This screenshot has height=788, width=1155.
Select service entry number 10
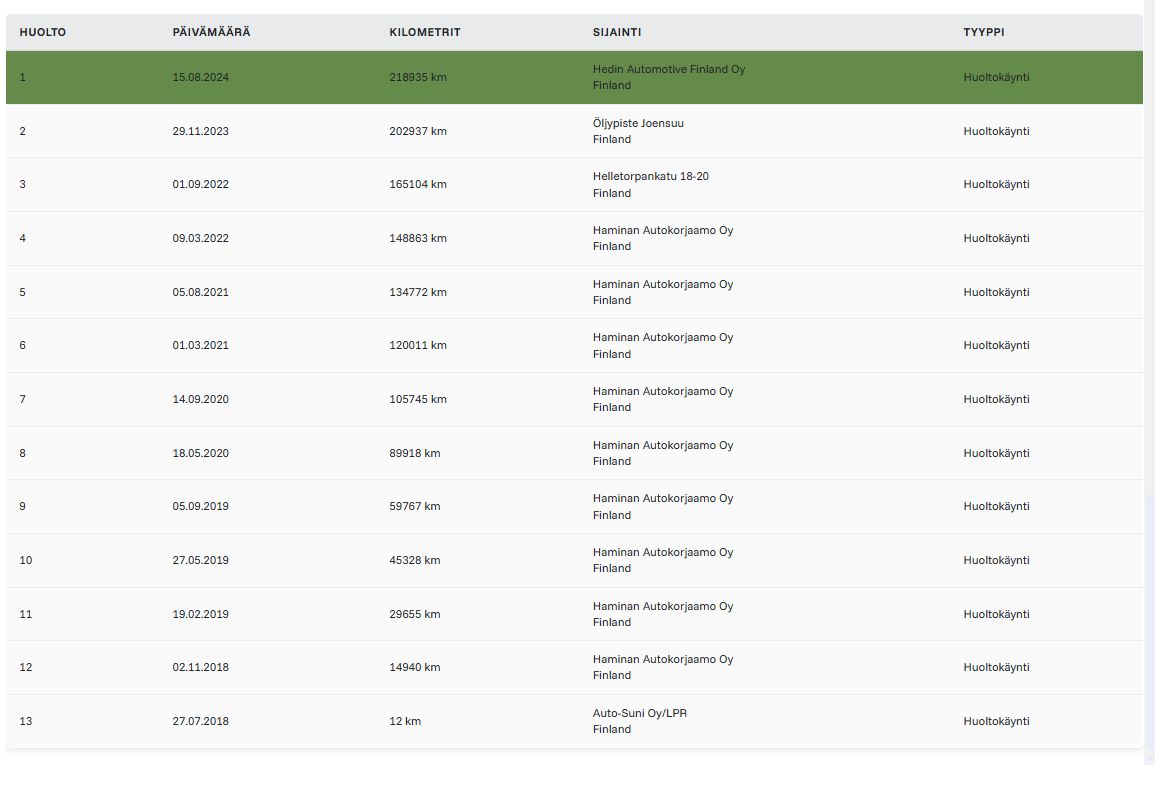pos(575,560)
